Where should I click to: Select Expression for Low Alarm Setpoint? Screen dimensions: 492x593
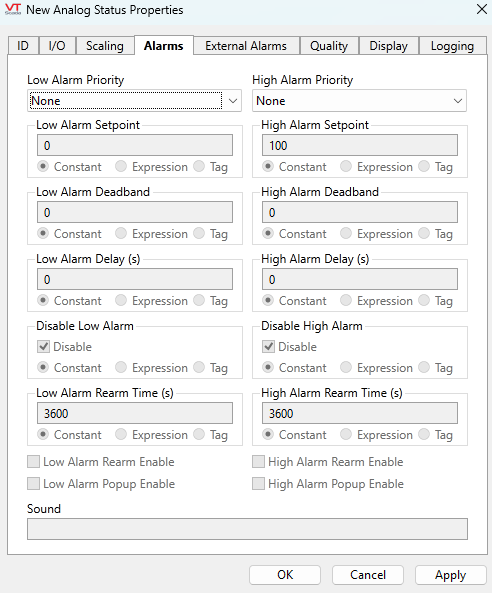(121, 166)
